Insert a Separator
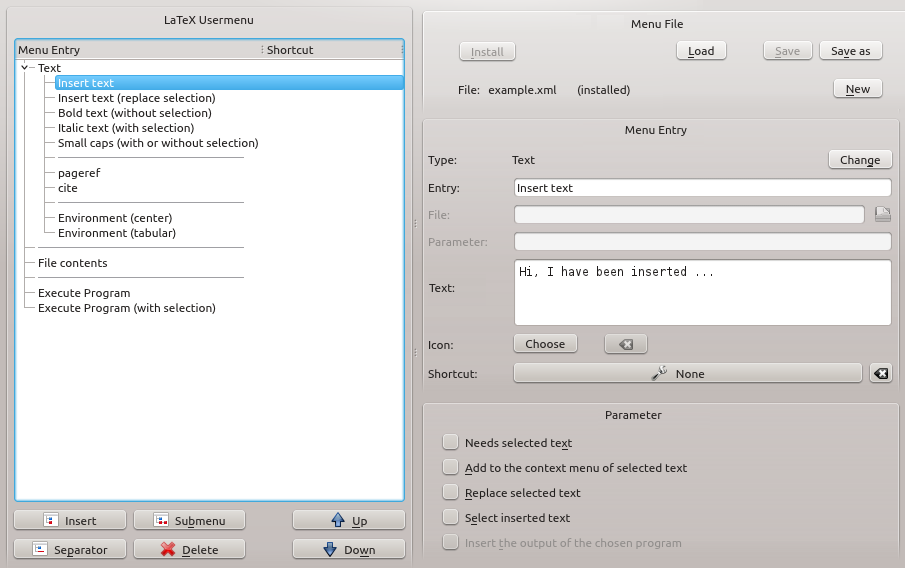The image size is (905, 568). 70,549
